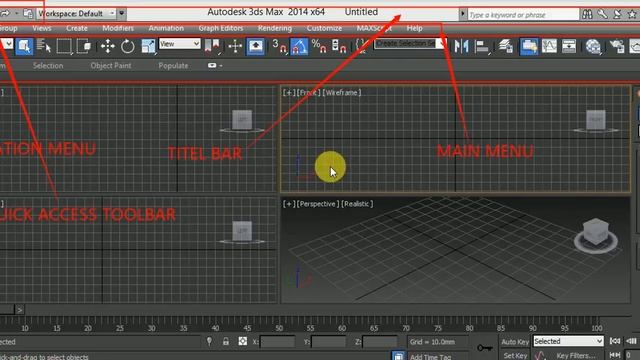Open Key Filters dialog
The height and width of the screenshot is (360, 640).
click(576, 356)
